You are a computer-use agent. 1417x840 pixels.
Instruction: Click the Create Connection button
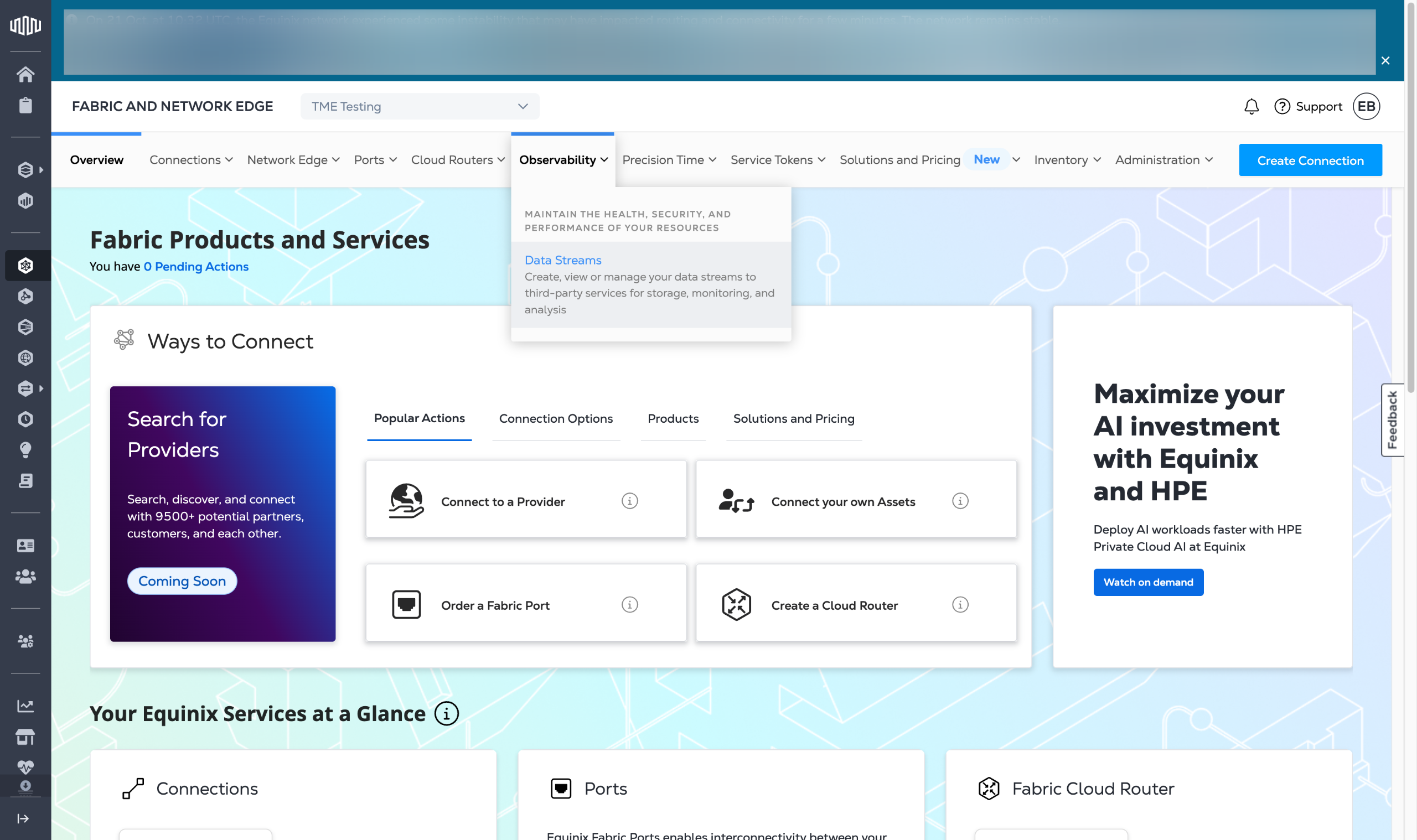coord(1310,160)
